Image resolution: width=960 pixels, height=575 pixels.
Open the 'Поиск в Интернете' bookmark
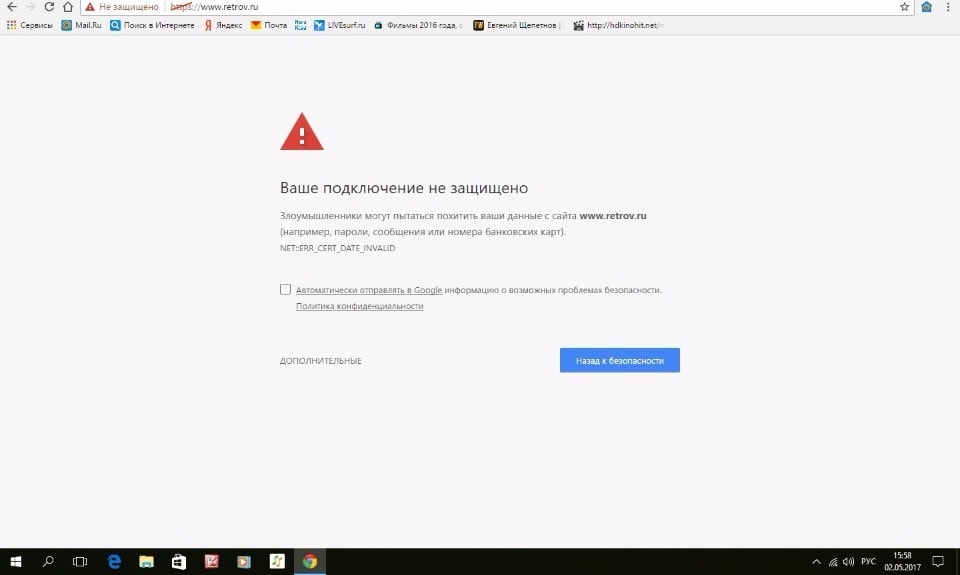pyautogui.click(x=152, y=25)
